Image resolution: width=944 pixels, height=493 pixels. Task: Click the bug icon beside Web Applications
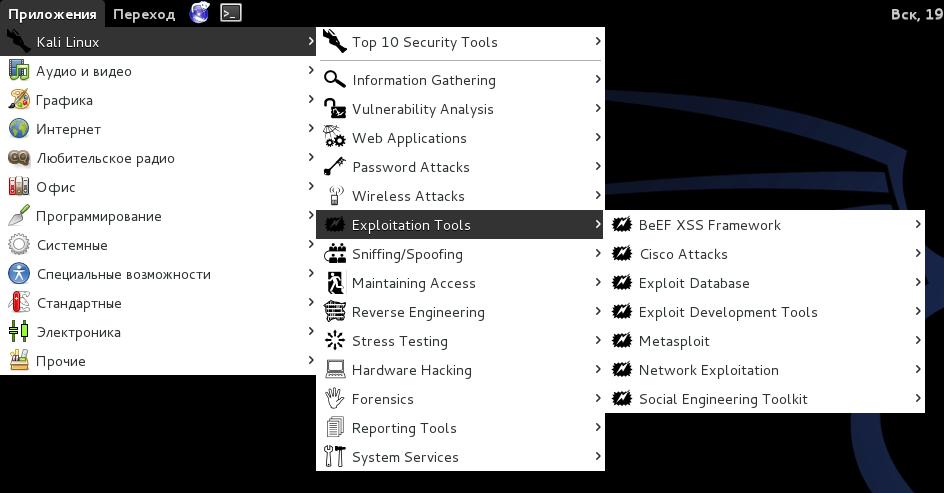(x=335, y=138)
